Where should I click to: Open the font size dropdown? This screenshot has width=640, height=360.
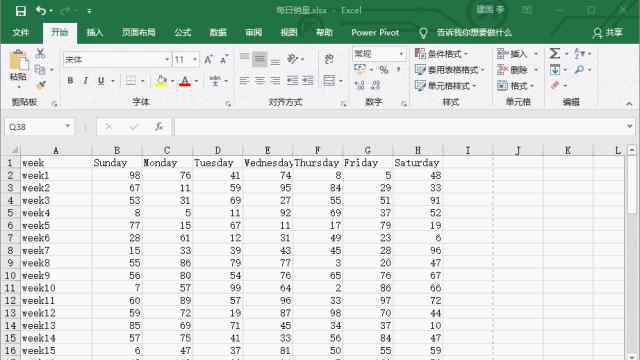(195, 60)
